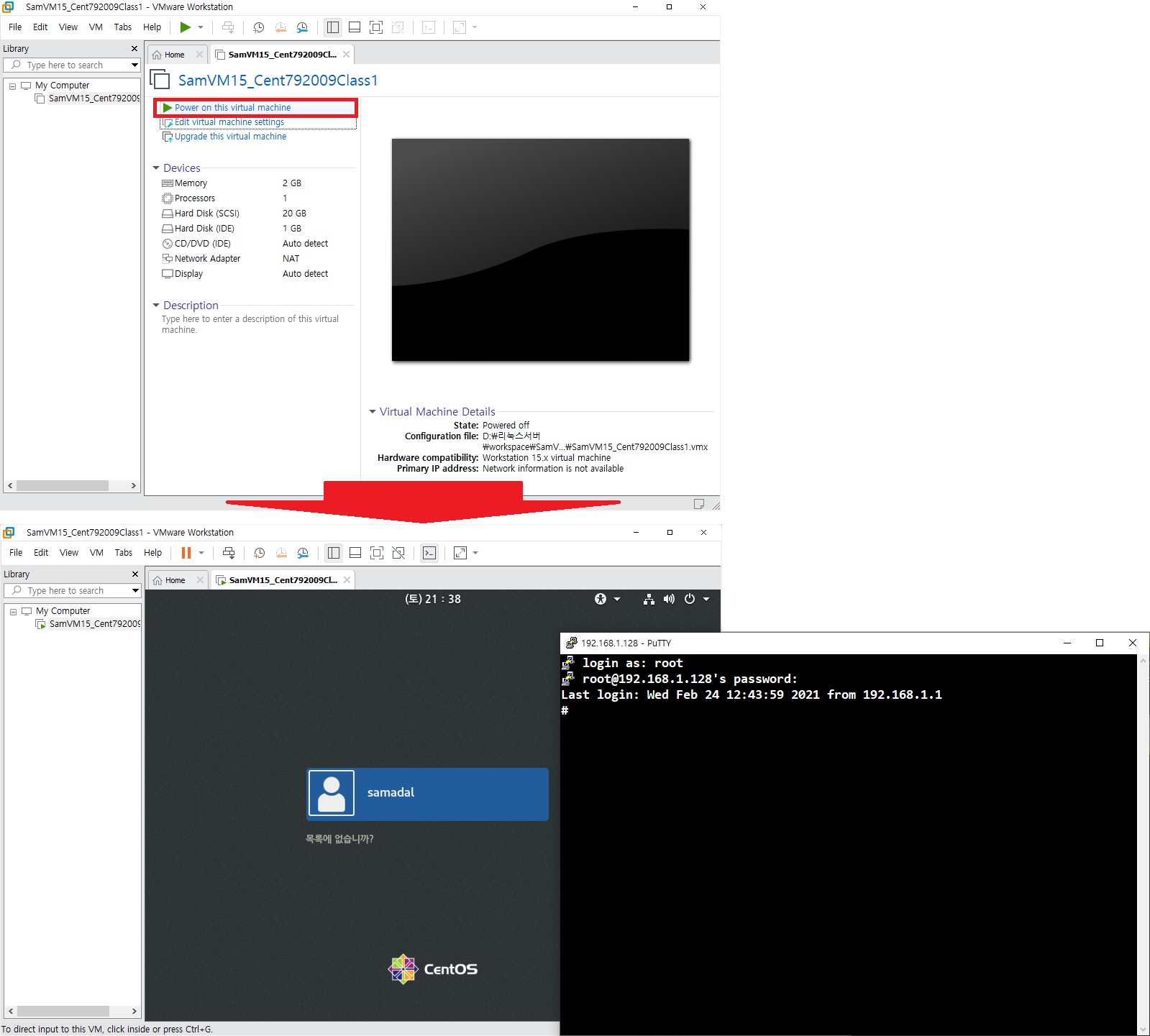This screenshot has height=1036, width=1150.
Task: Collapse My Computer tree in bottom Library panel
Action: click(x=14, y=612)
